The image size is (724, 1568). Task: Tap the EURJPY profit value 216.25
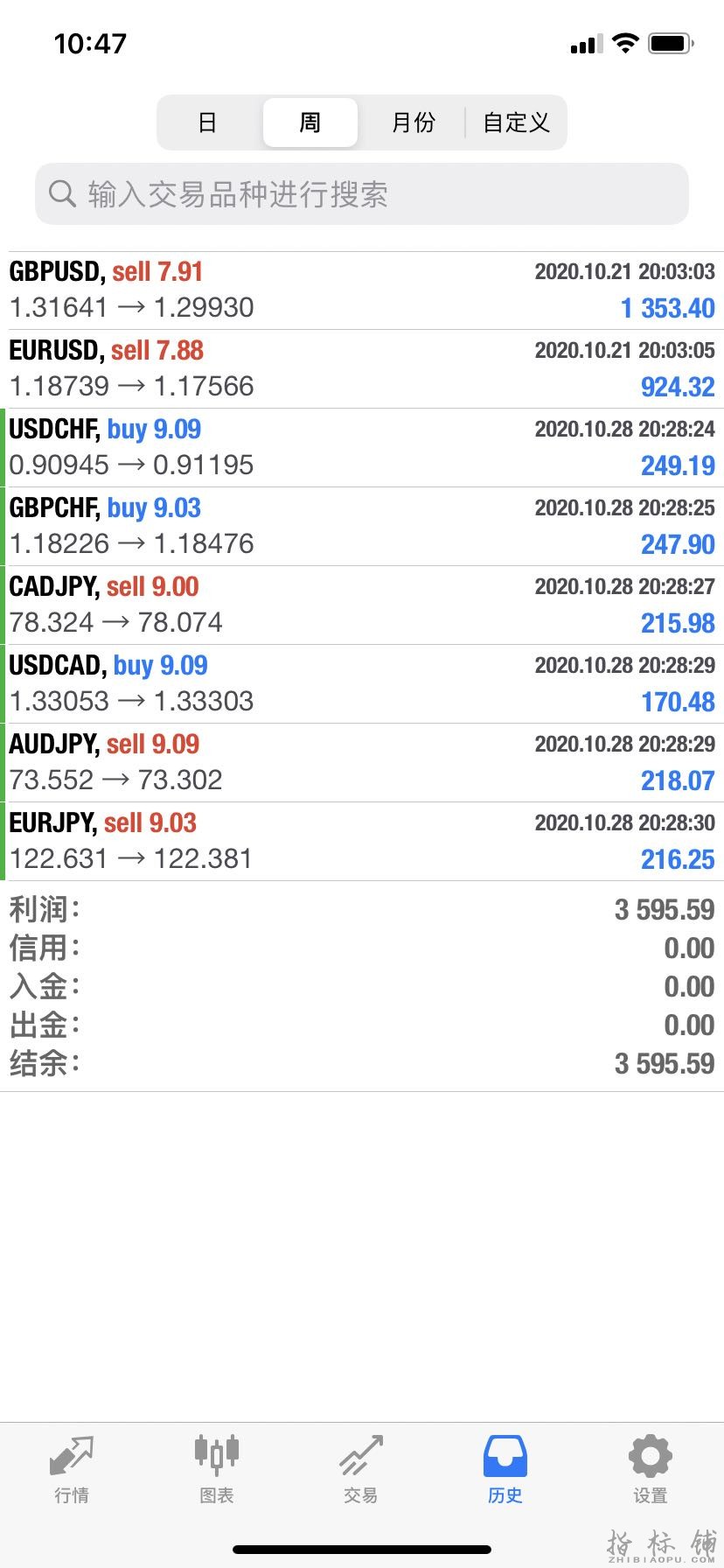[x=678, y=859]
